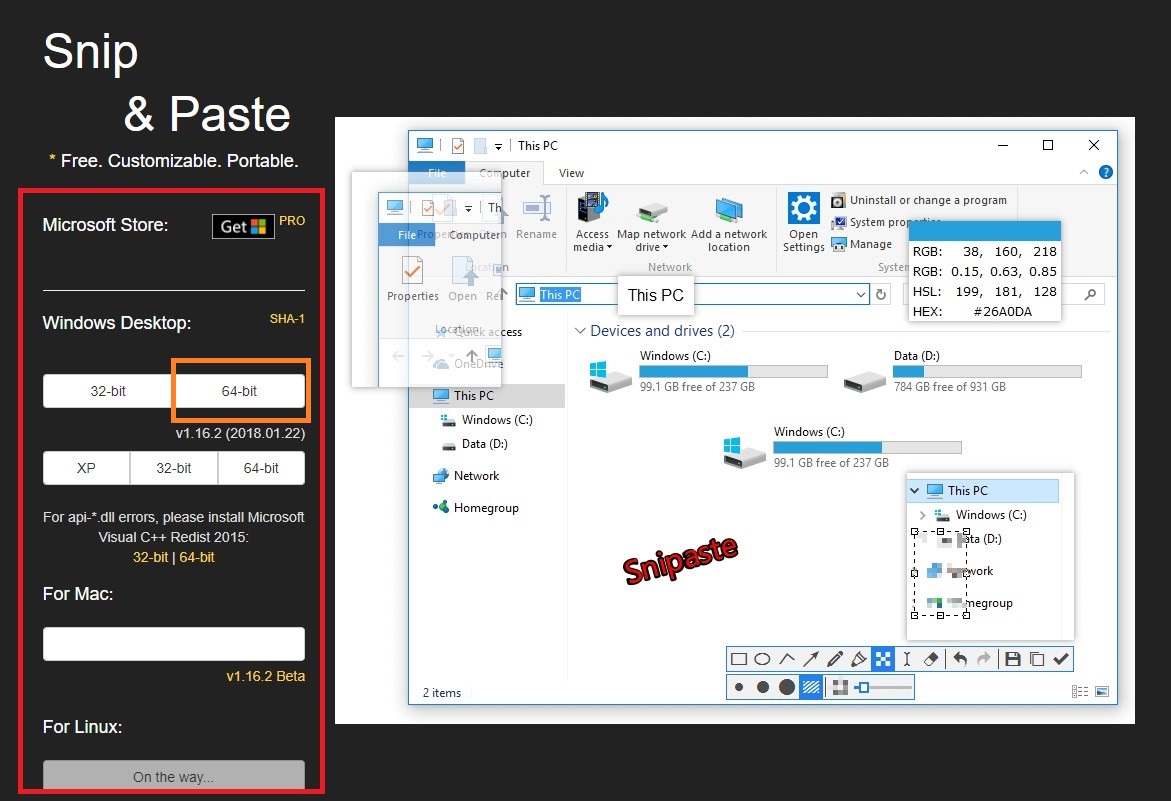Viewport: 1171px width, 801px height.
Task: Toggle the mosaic tool
Action: point(883,659)
